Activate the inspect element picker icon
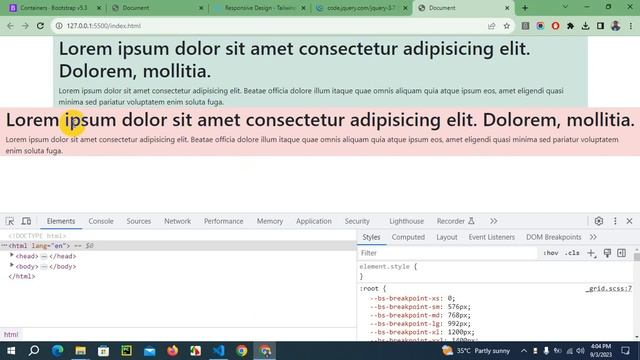The image size is (640, 360). click(10, 221)
